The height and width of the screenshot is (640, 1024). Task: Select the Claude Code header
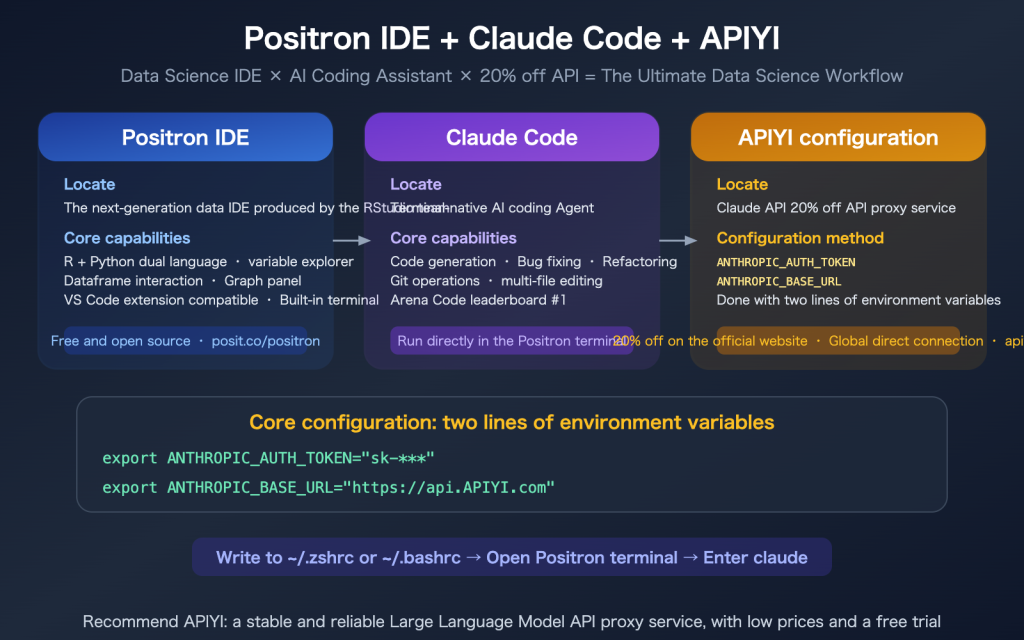click(511, 137)
